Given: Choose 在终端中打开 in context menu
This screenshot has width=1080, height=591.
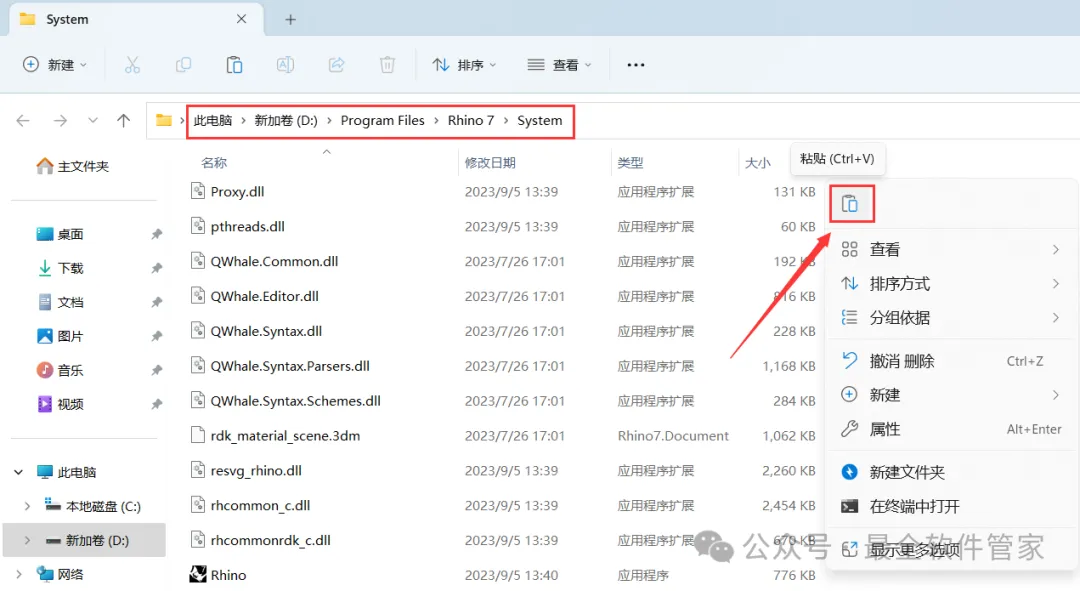Looking at the screenshot, I should [x=951, y=506].
